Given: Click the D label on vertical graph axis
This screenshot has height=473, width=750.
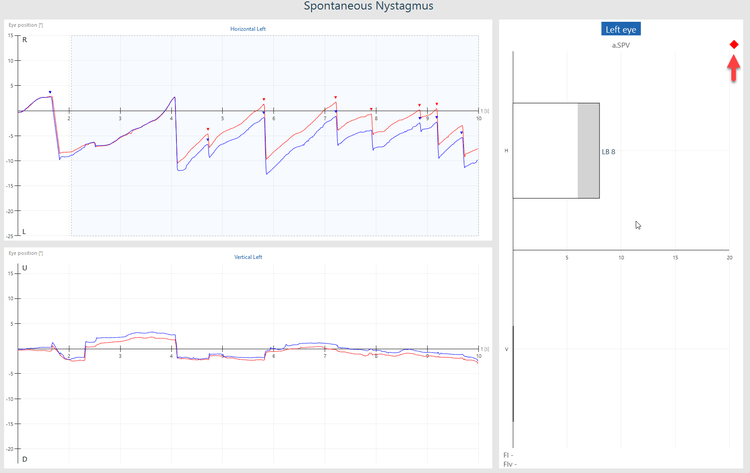Looking at the screenshot, I should click(x=24, y=459).
